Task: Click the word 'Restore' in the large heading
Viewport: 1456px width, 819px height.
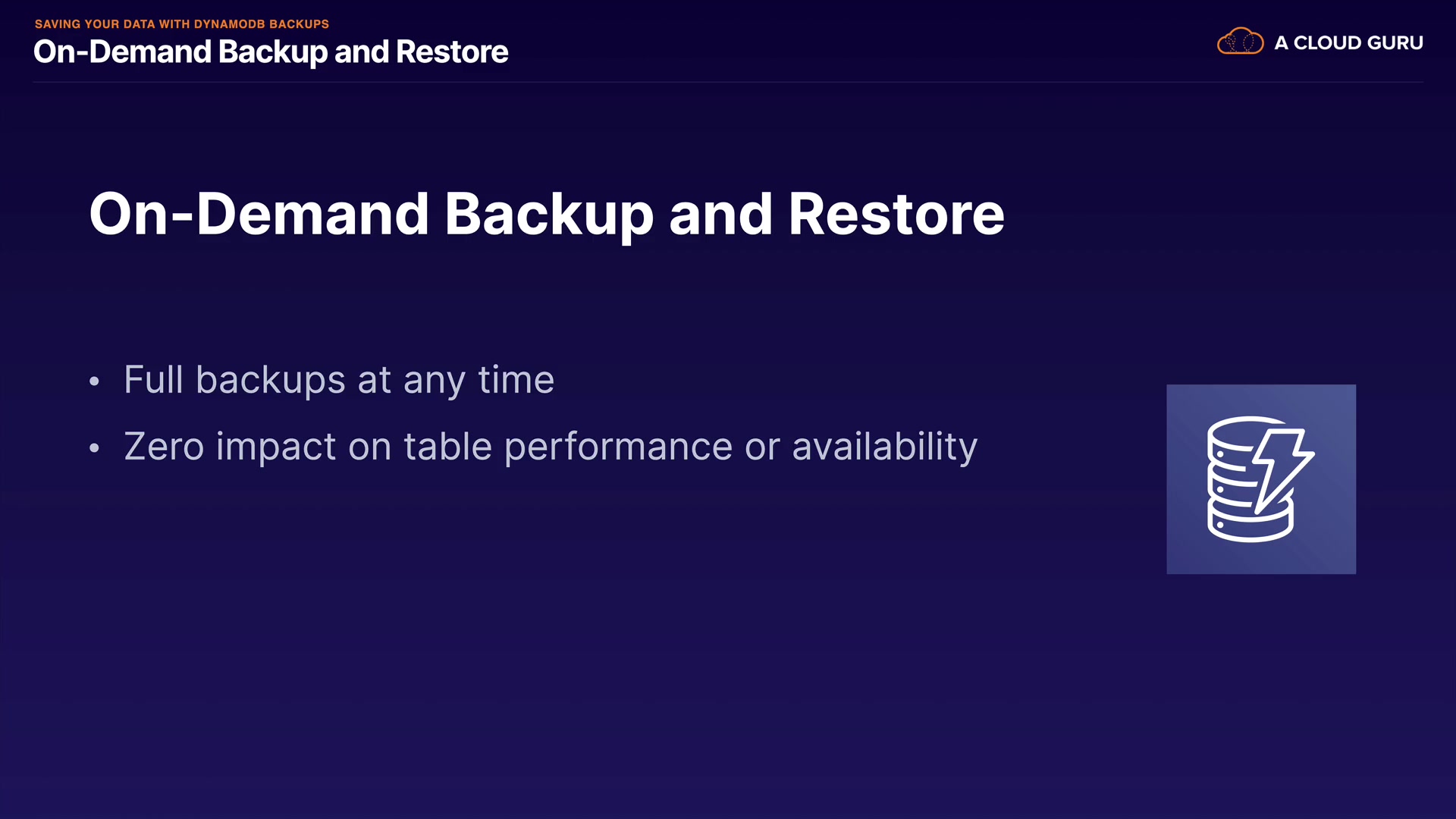Action: [896, 215]
